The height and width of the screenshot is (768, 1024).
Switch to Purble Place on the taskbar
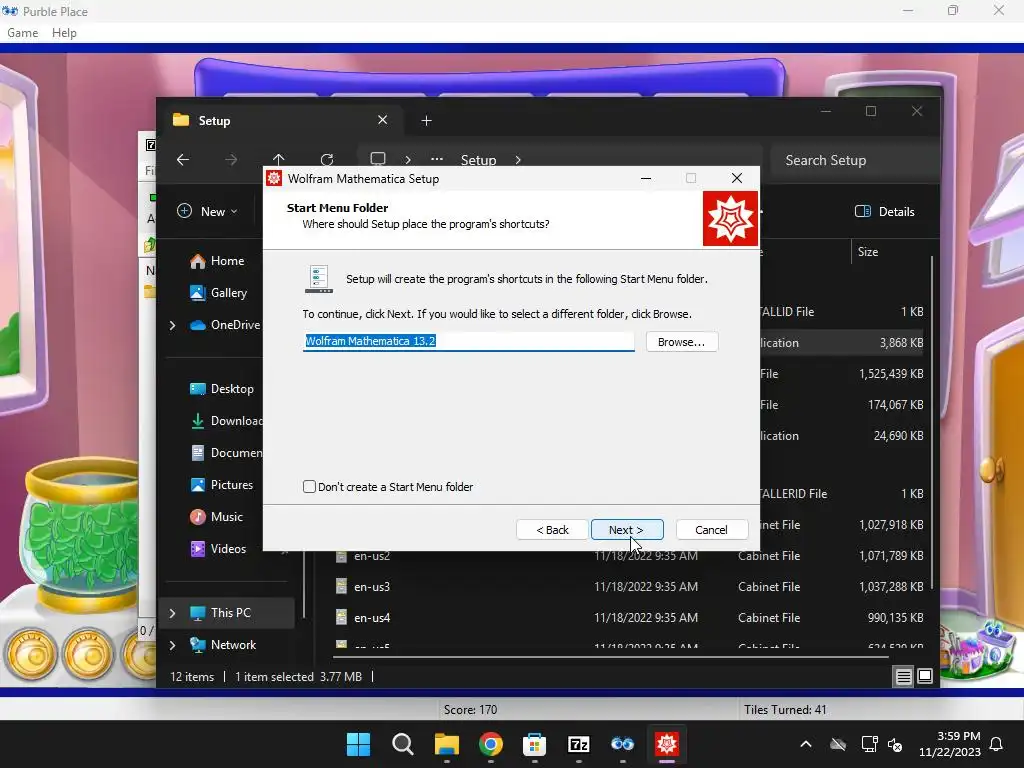tap(623, 744)
